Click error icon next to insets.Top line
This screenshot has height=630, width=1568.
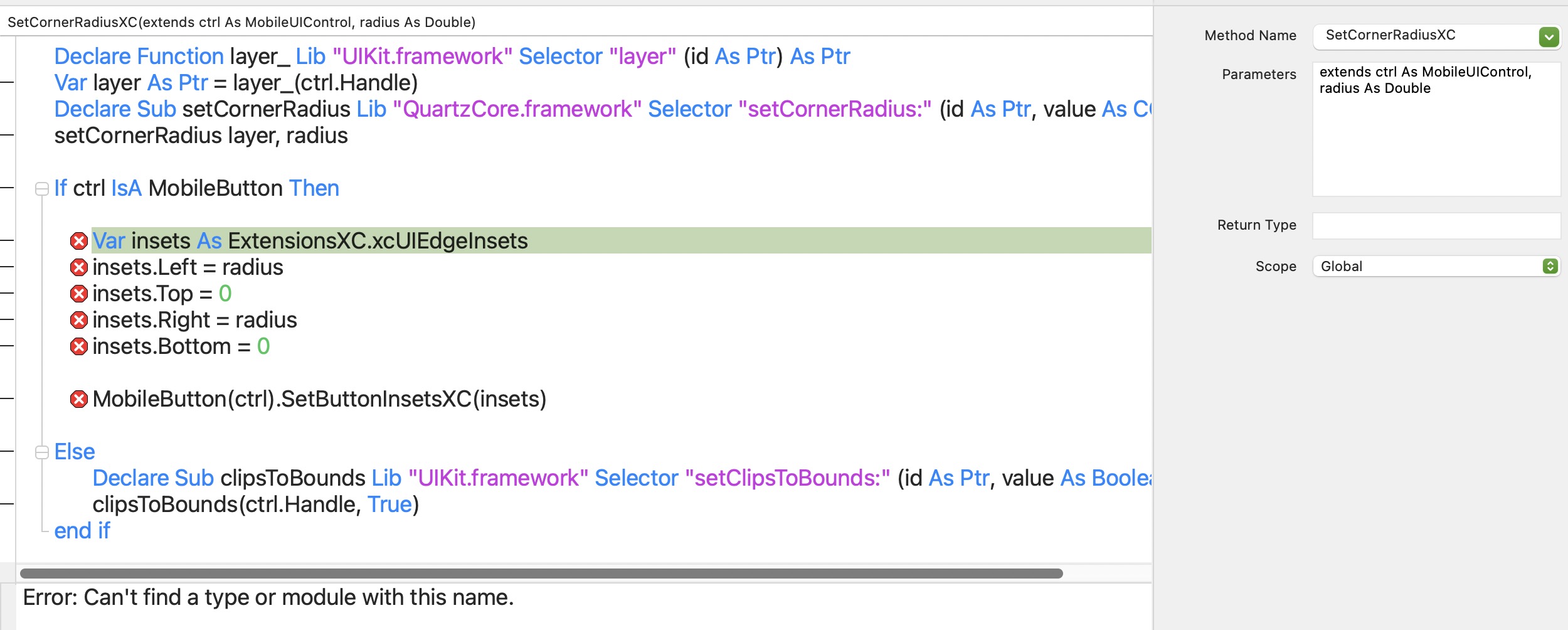78,294
